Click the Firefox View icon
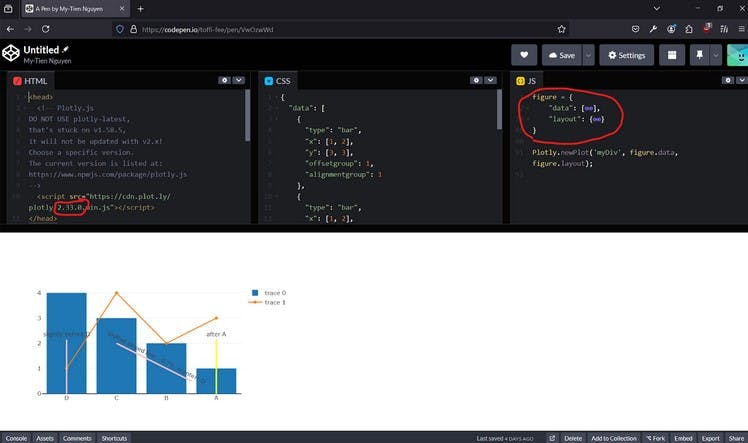This screenshot has width=748, height=443. (x=8, y=9)
